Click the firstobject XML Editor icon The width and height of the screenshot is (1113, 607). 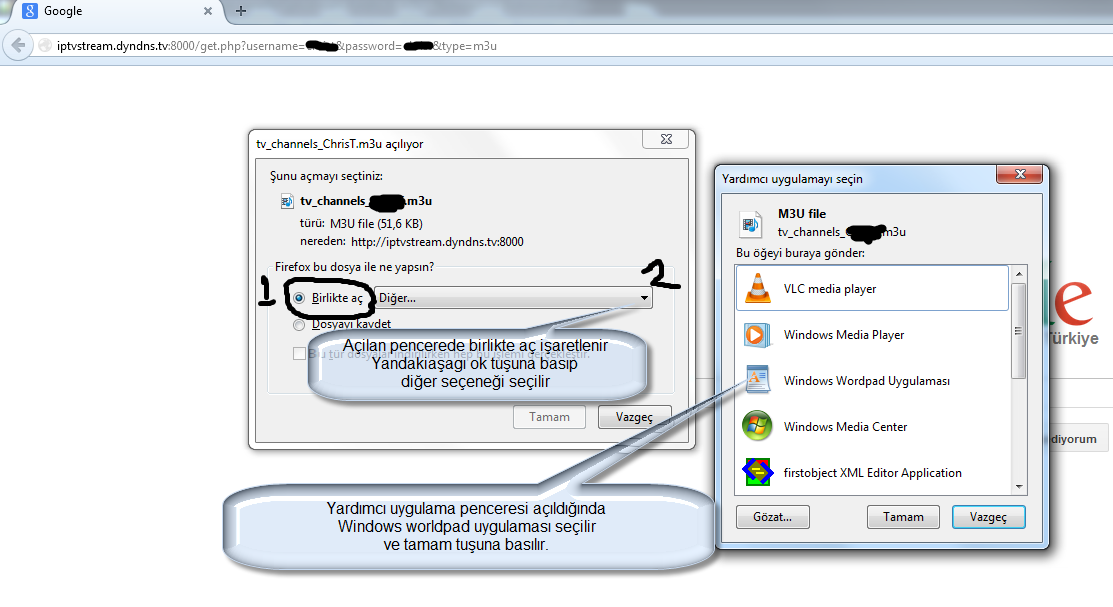click(757, 472)
